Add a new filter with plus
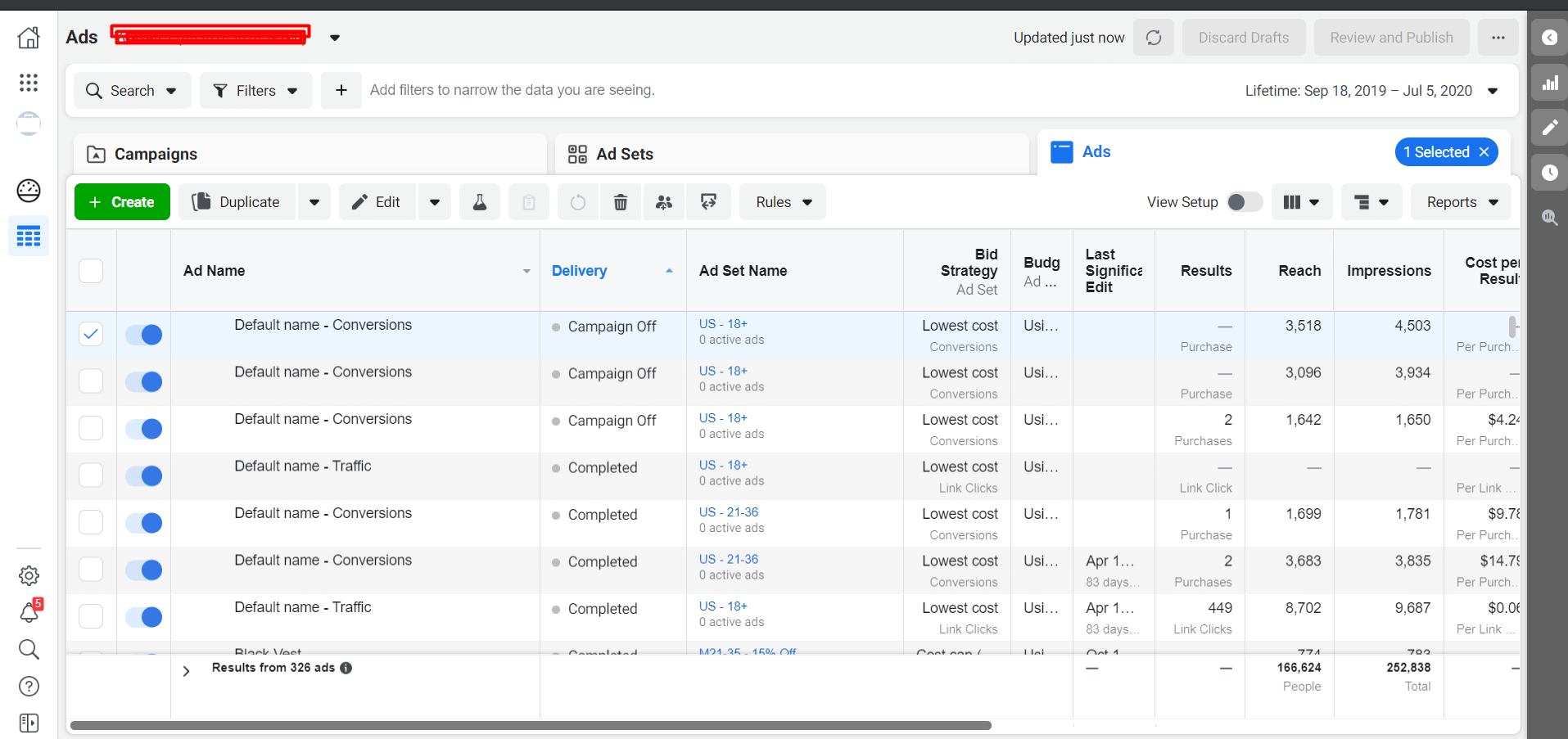Screen dimensions: 1568x739 point(341,90)
